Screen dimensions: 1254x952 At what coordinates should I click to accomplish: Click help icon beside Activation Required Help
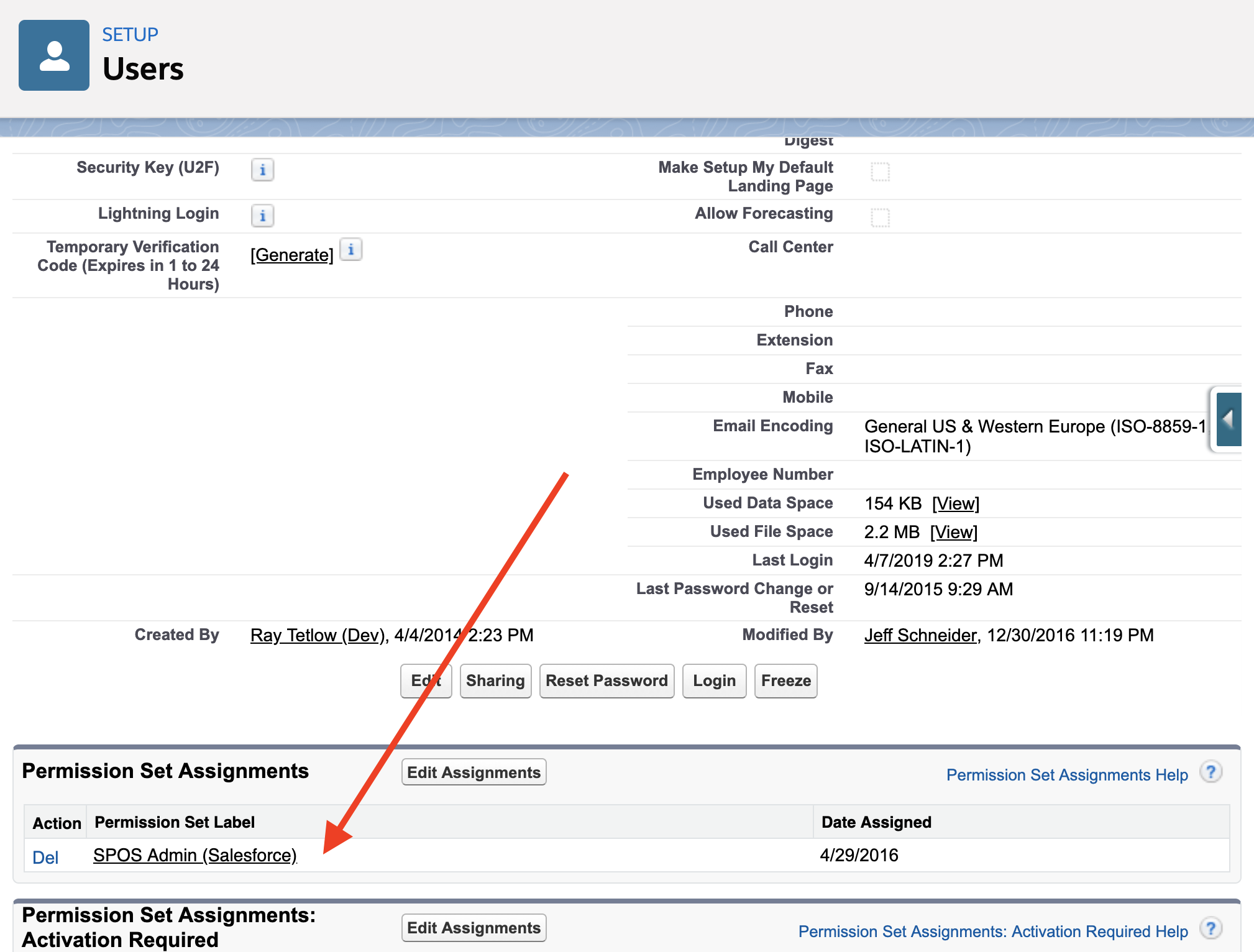pyautogui.click(x=1211, y=929)
